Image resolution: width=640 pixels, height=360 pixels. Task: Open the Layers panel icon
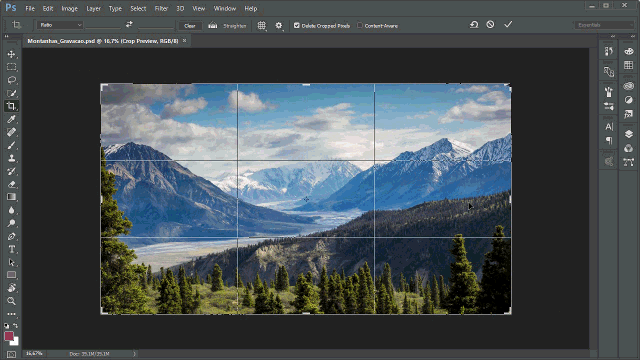click(x=629, y=134)
